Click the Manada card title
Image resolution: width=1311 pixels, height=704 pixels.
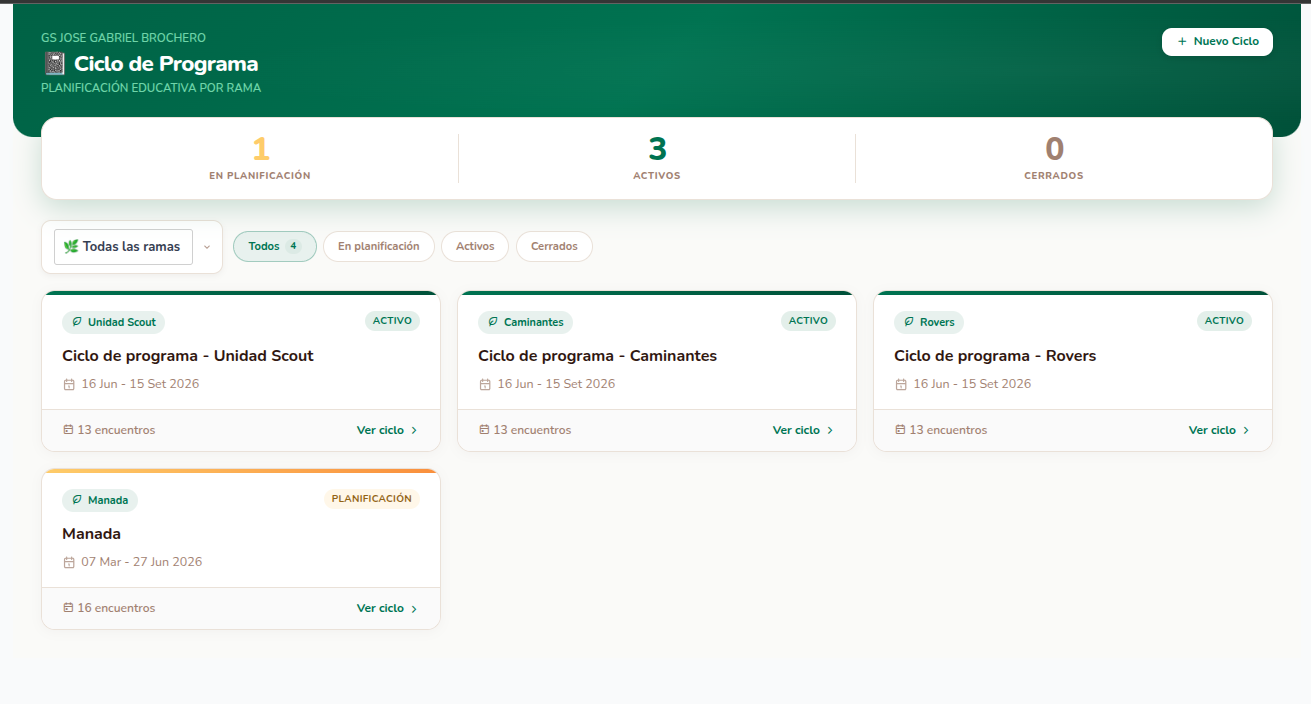pos(92,534)
